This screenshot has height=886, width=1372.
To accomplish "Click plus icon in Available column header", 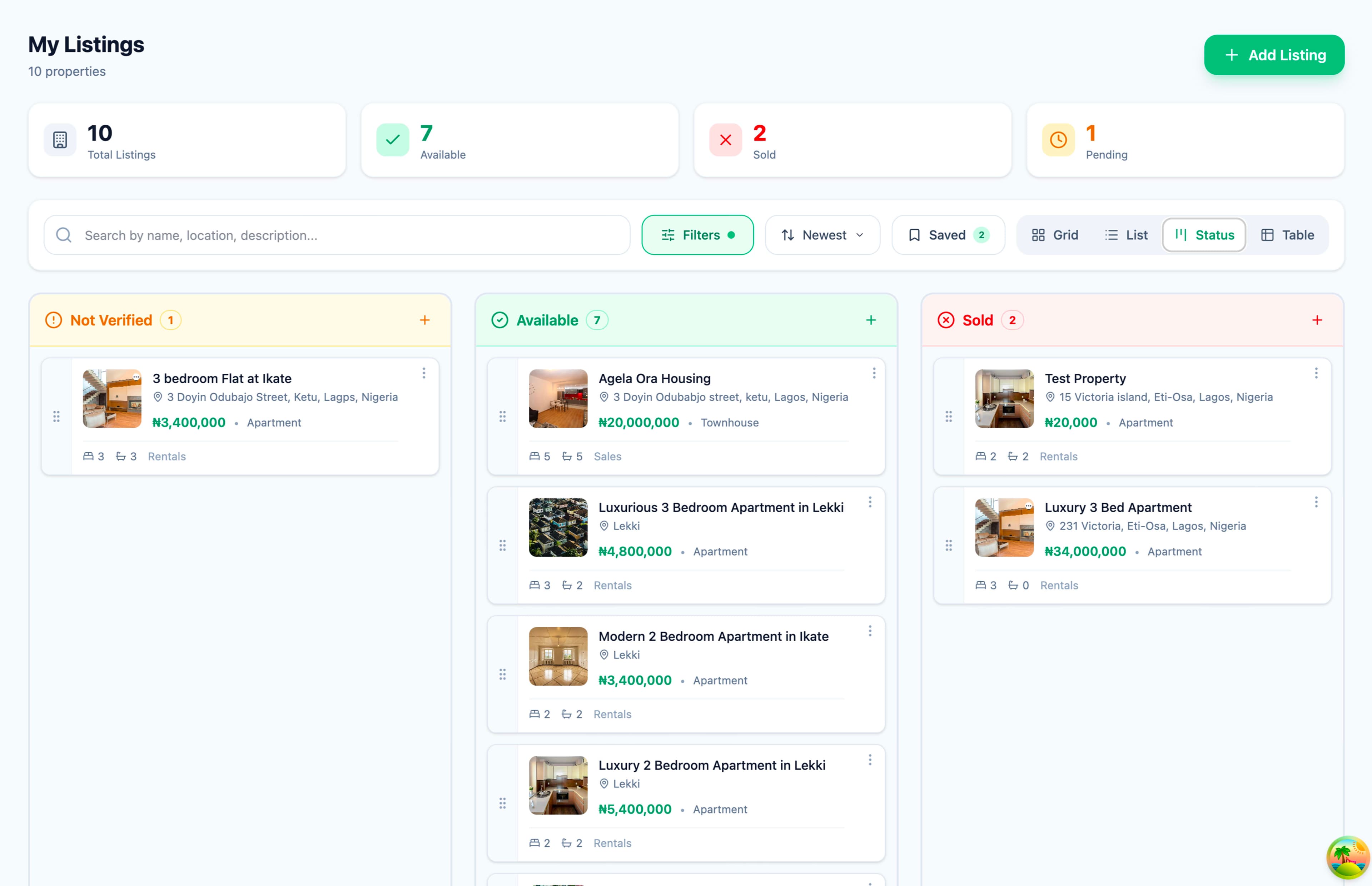I will [871, 320].
